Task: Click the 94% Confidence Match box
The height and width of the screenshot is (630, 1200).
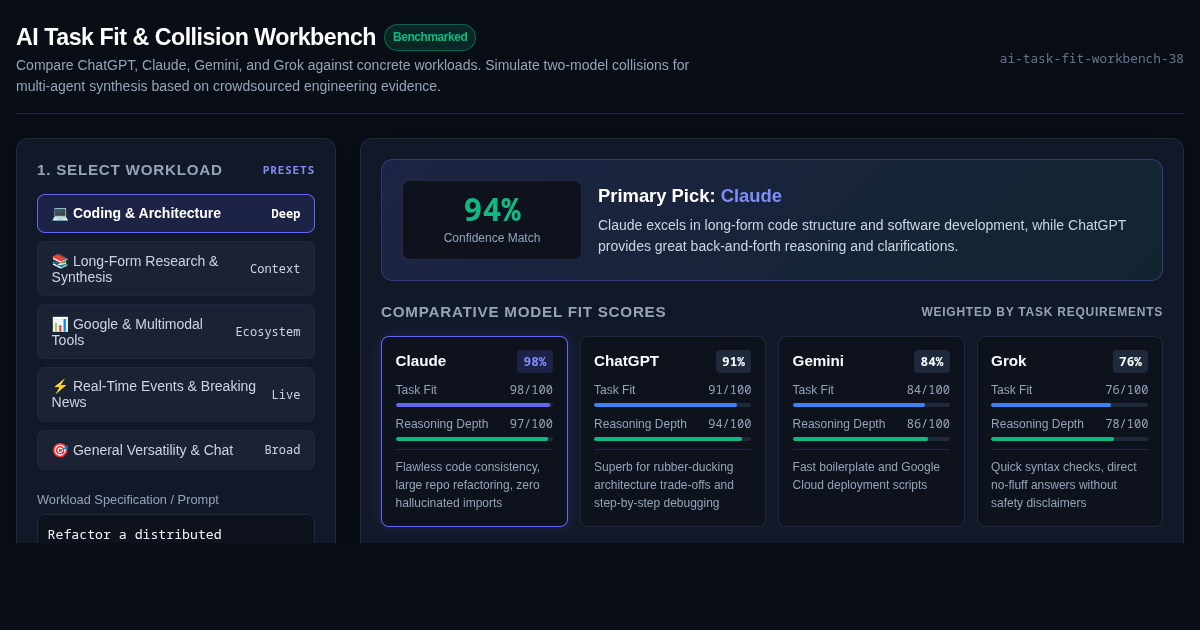Action: point(492,220)
